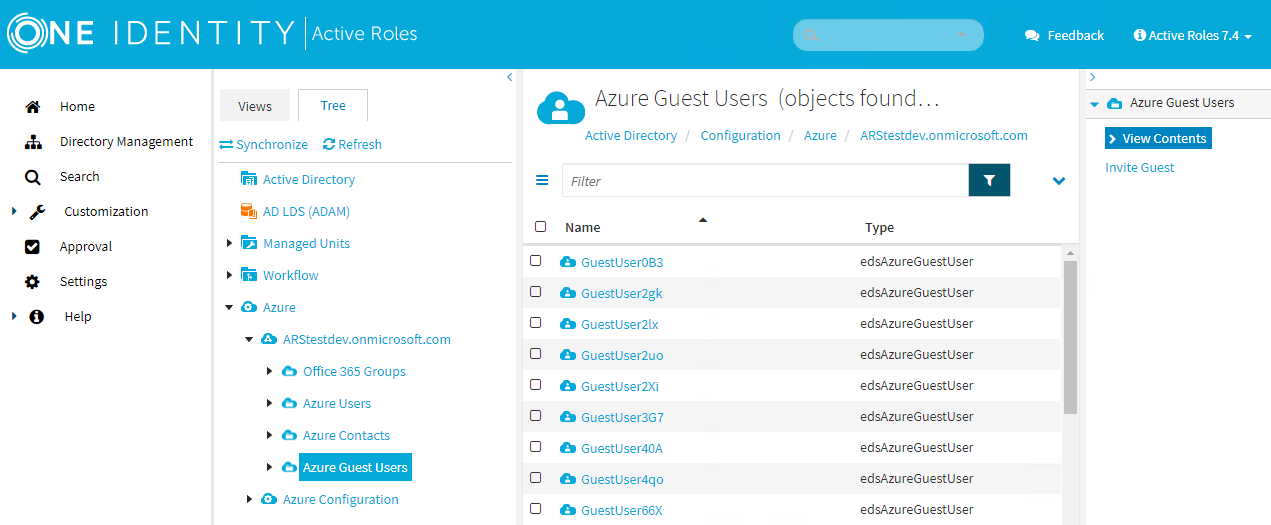Sort by the Name column header
The width and height of the screenshot is (1271, 525).
click(x=582, y=227)
